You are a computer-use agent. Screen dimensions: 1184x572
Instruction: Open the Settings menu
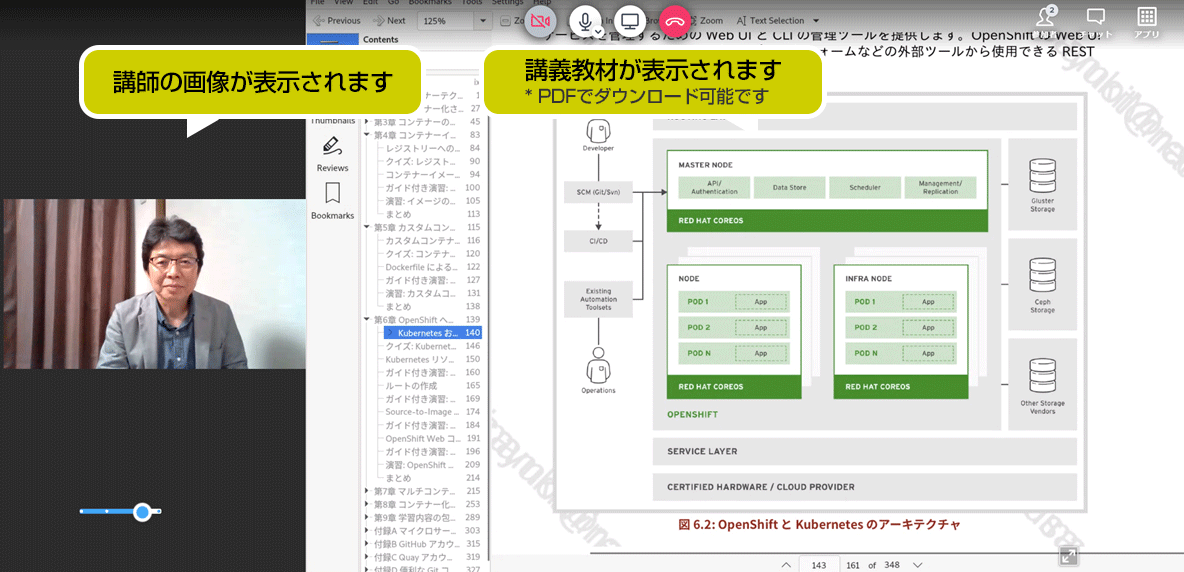[x=508, y=2]
